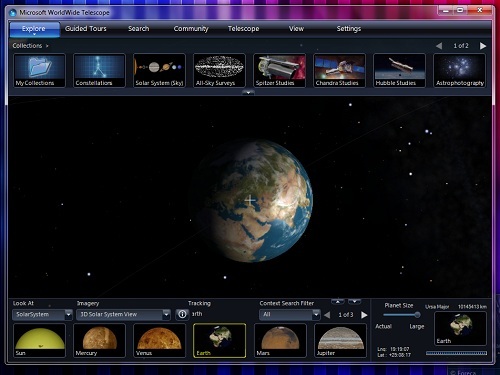Select the Mars thumbnail
This screenshot has width=500, height=375.
pyautogui.click(x=280, y=341)
